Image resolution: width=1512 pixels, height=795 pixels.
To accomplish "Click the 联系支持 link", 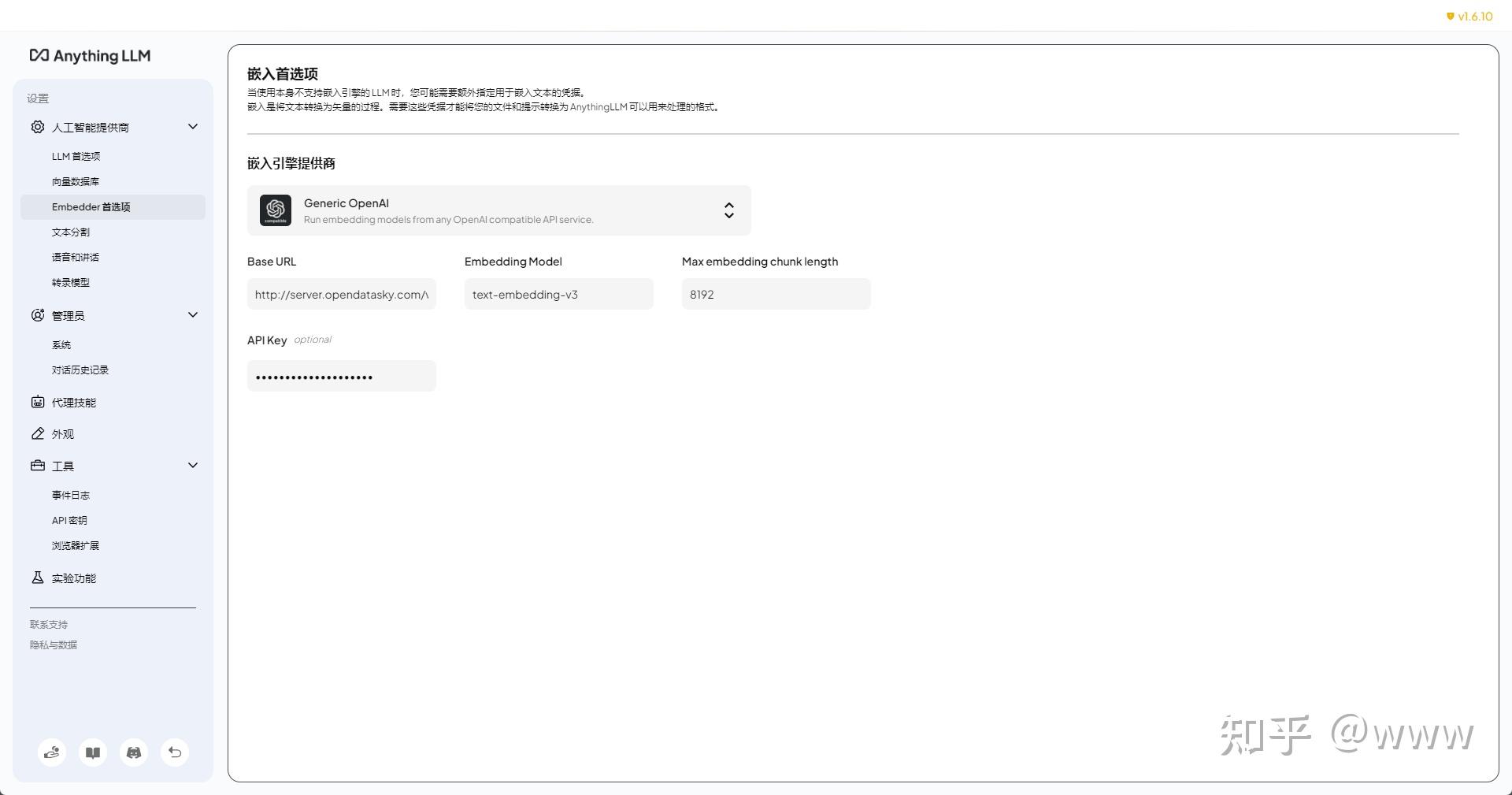I will [x=48, y=624].
